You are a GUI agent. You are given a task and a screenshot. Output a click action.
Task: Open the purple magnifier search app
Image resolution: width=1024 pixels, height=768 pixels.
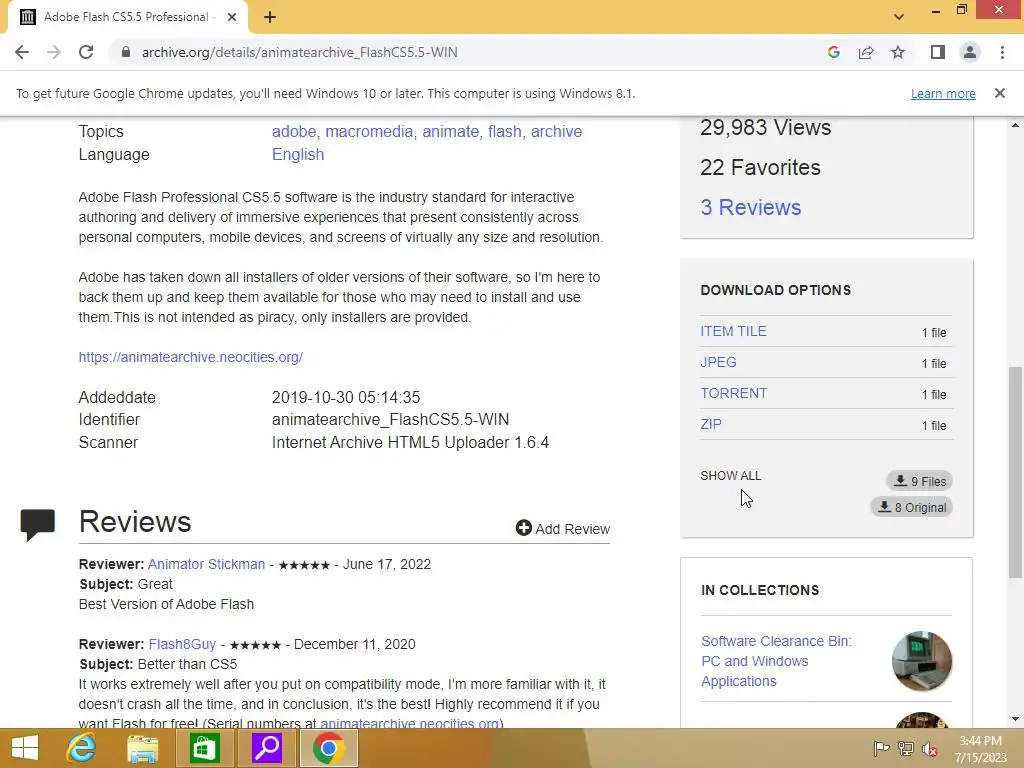pyautogui.click(x=266, y=748)
